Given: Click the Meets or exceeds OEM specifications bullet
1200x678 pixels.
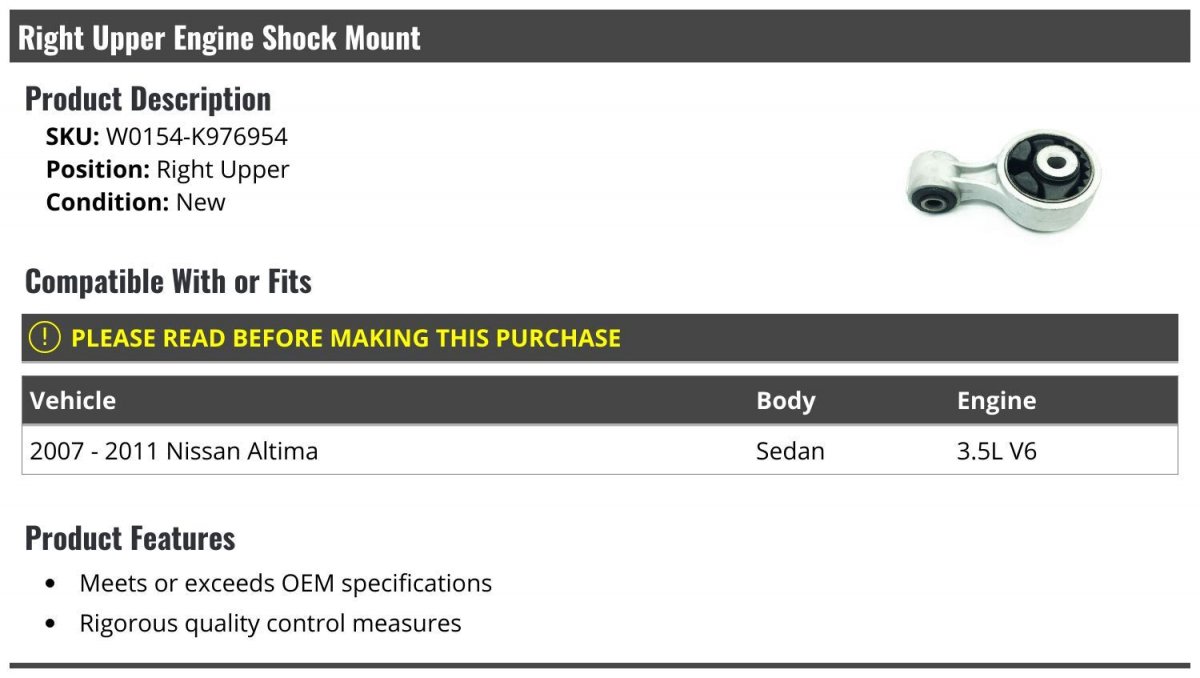Looking at the screenshot, I should pyautogui.click(x=286, y=583).
